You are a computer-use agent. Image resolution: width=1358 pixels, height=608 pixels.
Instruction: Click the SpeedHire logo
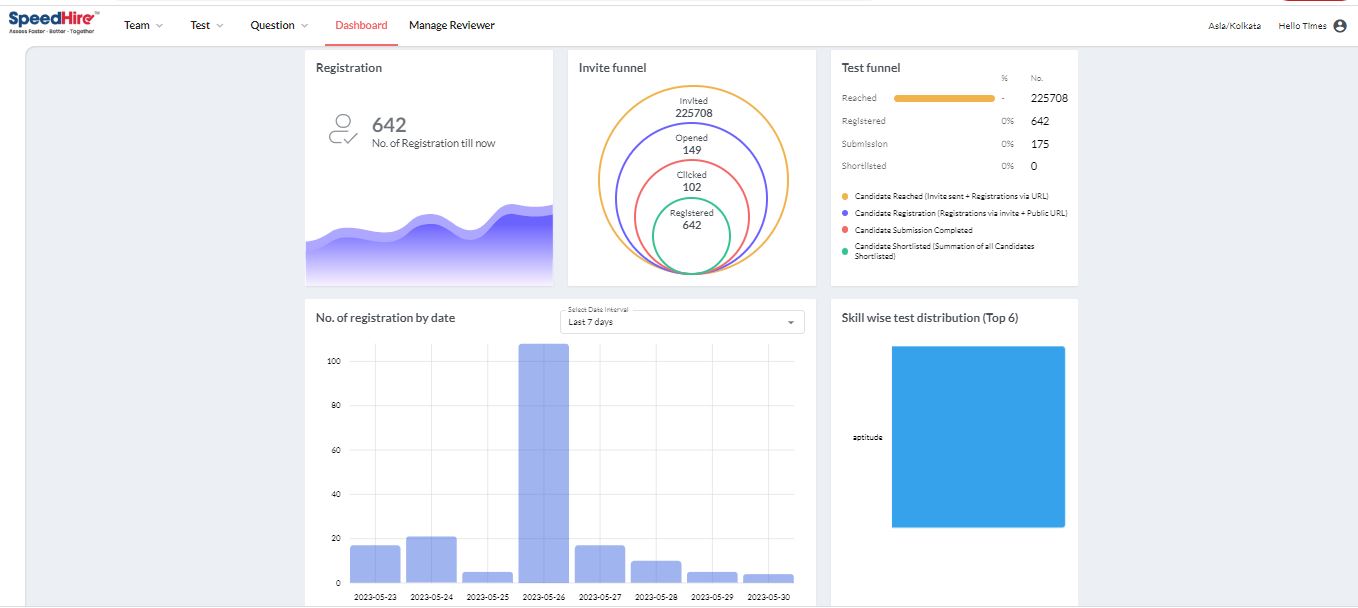point(54,23)
